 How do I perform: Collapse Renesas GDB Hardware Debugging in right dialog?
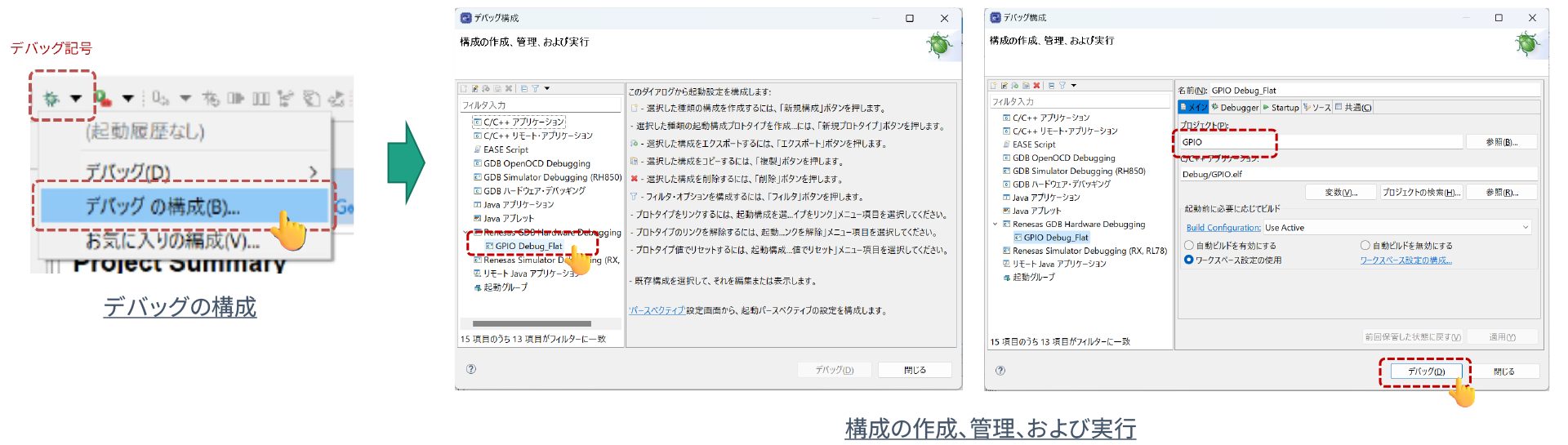click(x=995, y=224)
